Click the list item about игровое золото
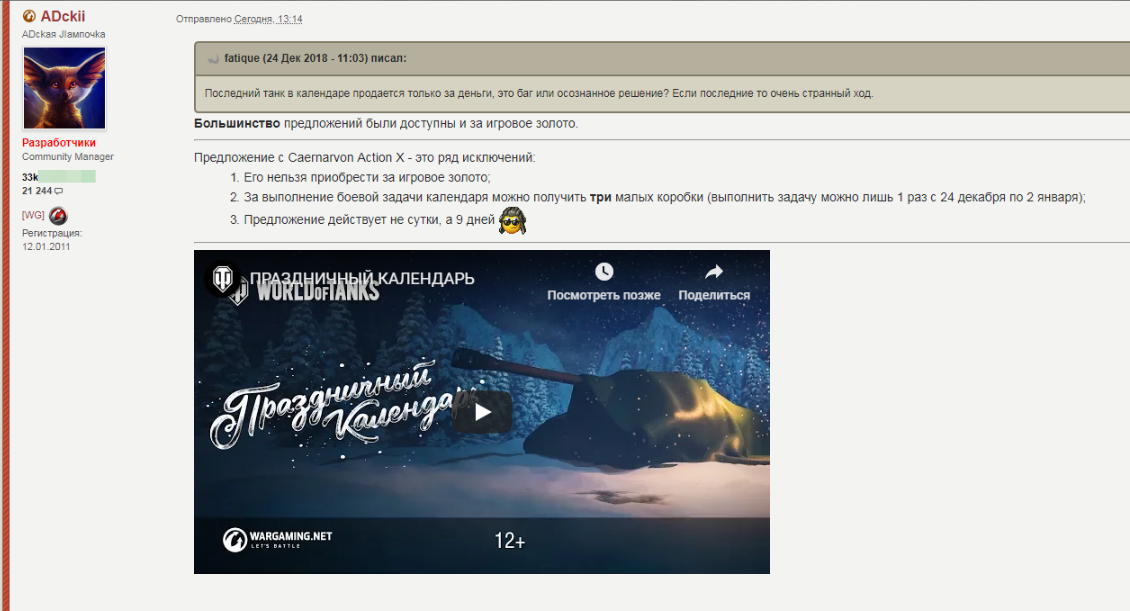Image resolution: width=1130 pixels, height=611 pixels. click(x=367, y=177)
